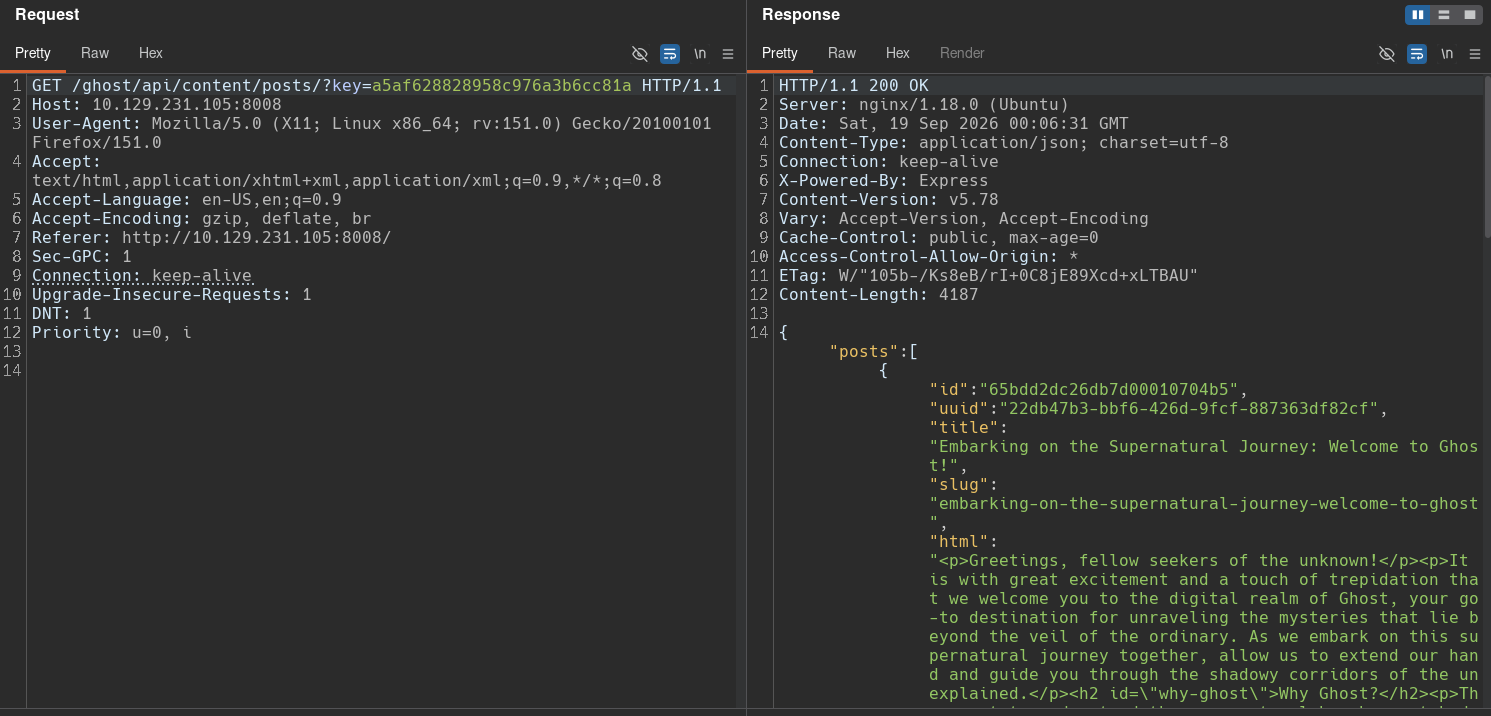Switch to the Response Raw tab
This screenshot has width=1491, height=716.
click(842, 53)
